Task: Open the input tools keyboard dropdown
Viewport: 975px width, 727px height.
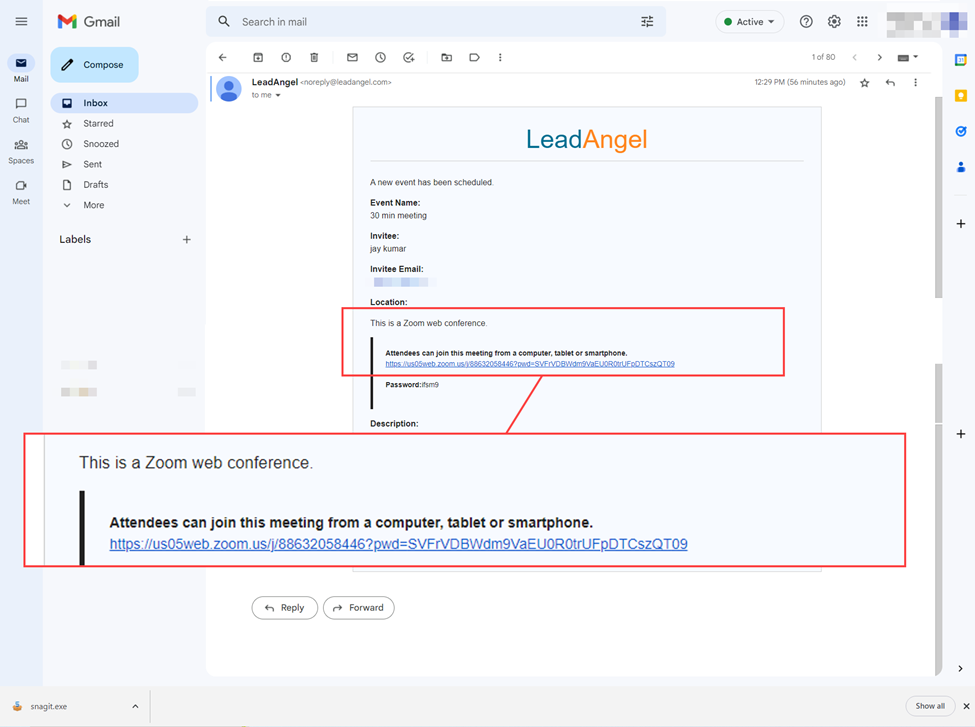Action: pyautogui.click(x=908, y=57)
